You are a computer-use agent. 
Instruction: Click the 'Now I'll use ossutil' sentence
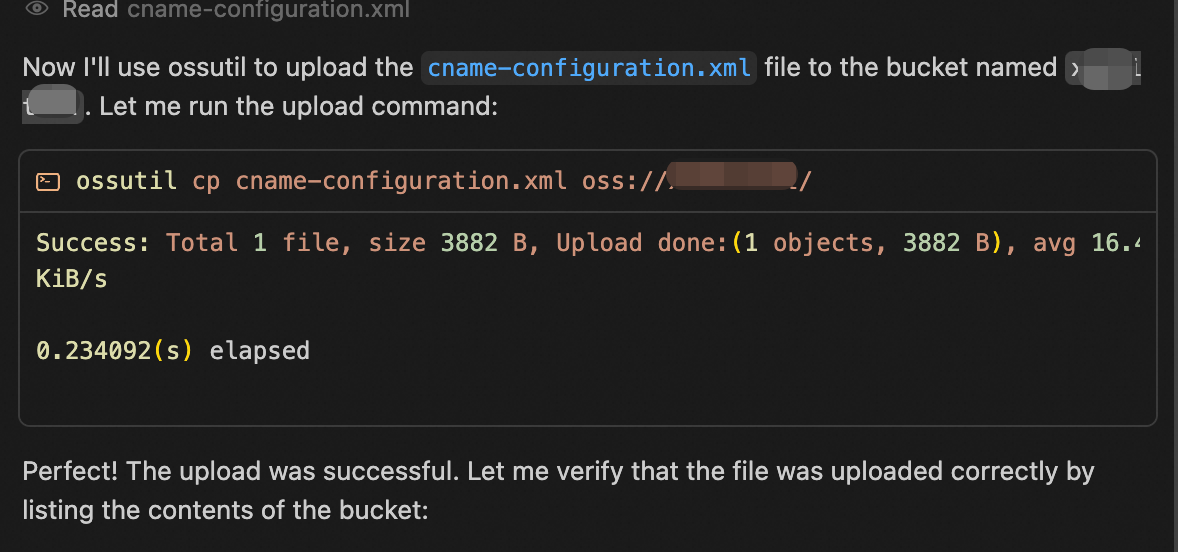click(218, 68)
